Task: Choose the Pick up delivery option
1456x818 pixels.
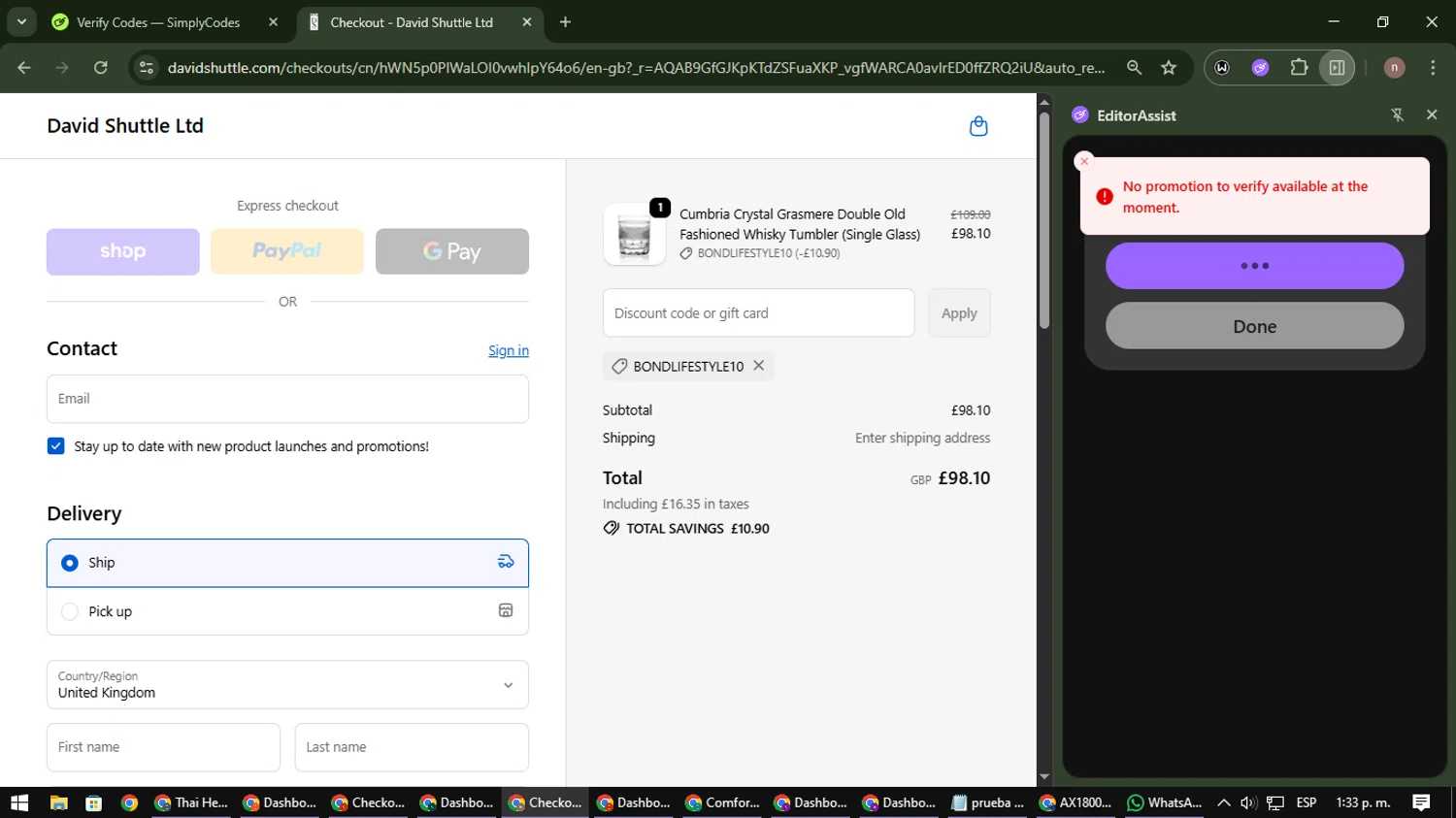Action: (x=70, y=611)
